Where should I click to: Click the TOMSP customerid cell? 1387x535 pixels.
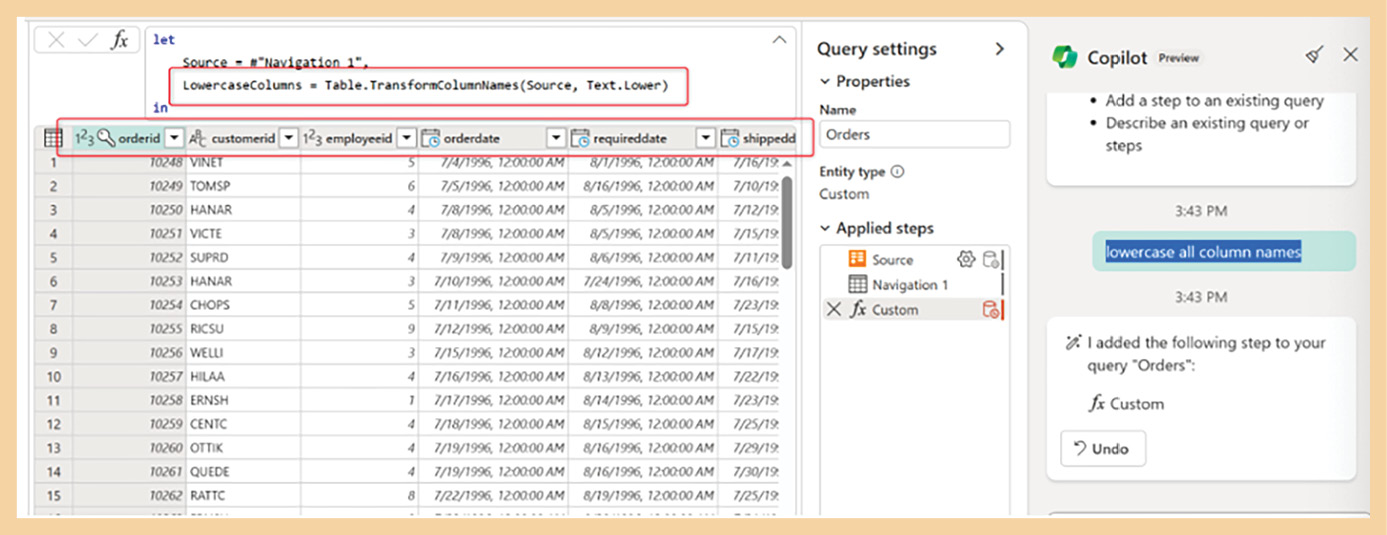point(243,186)
